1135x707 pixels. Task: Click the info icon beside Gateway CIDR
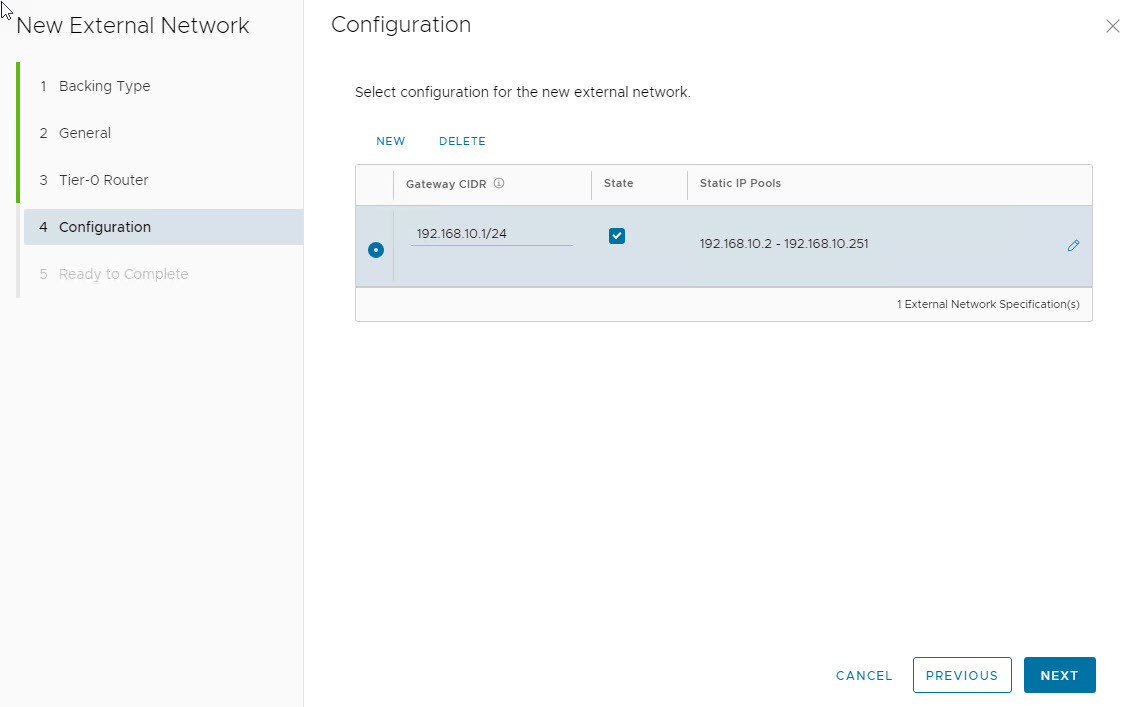coord(499,184)
